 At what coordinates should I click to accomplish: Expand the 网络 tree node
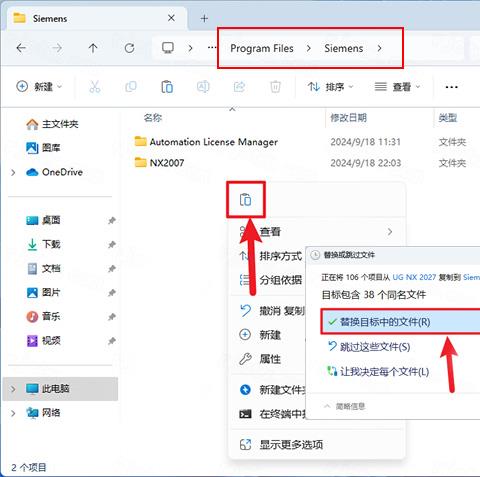coord(13,413)
